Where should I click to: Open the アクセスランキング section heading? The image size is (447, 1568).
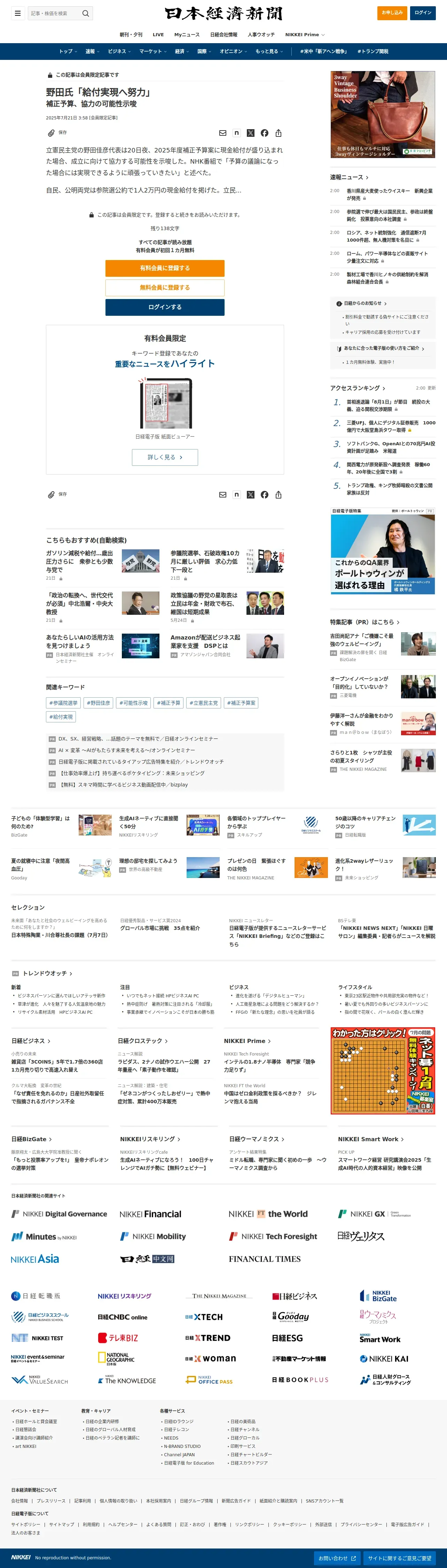point(358,388)
